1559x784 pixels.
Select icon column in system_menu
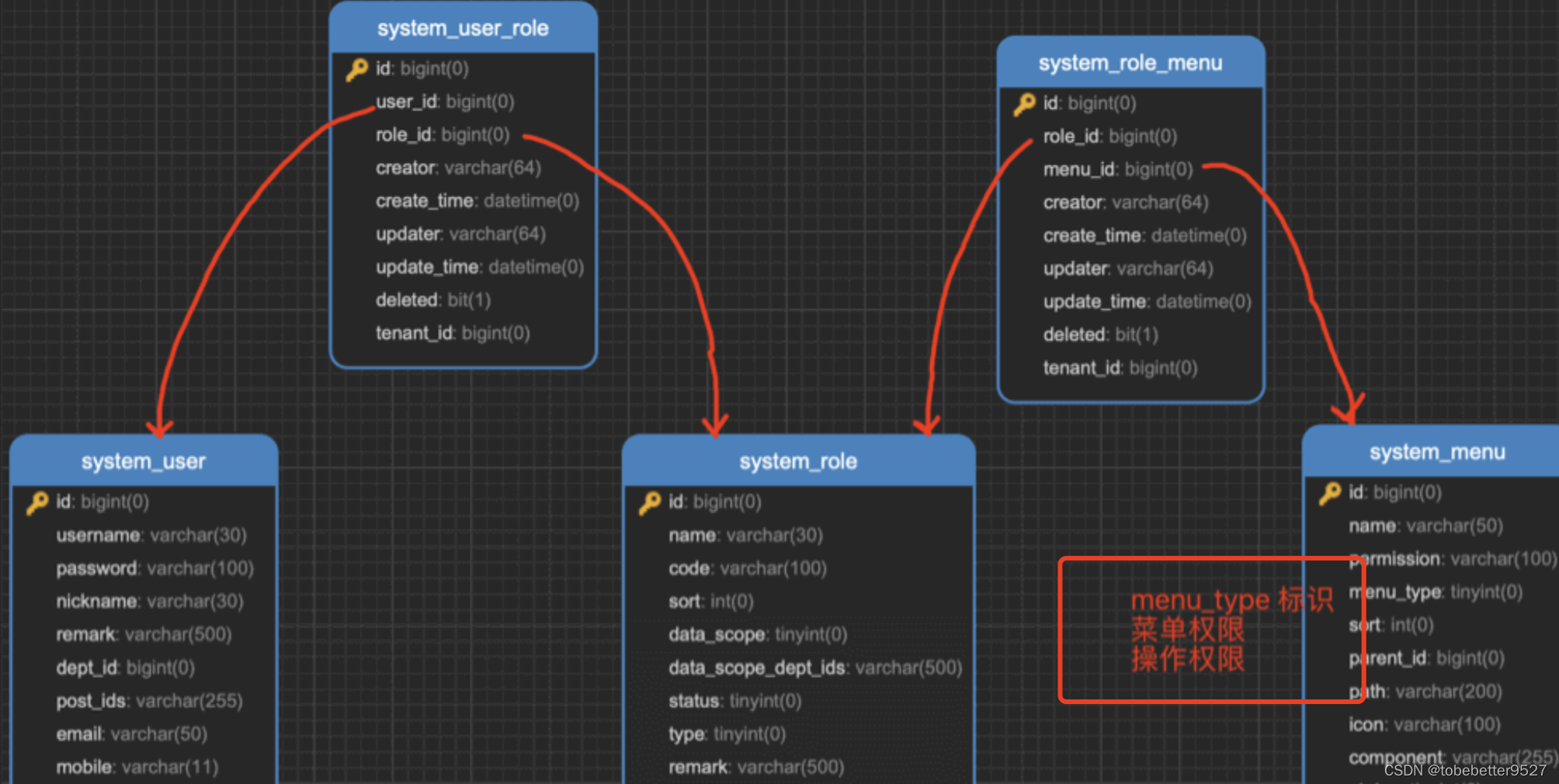(1425, 724)
